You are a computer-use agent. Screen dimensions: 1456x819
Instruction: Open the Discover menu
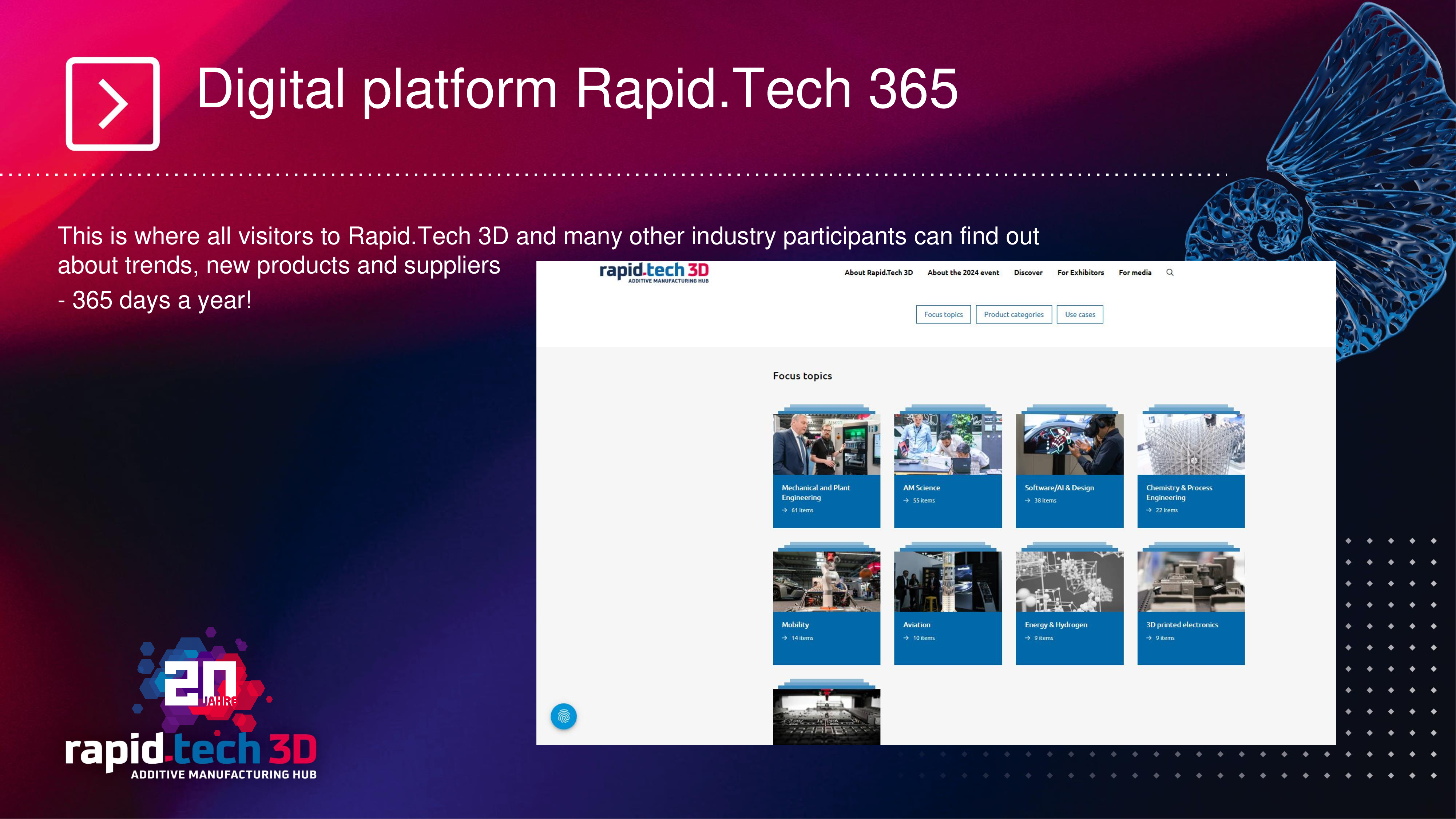pyautogui.click(x=1028, y=273)
